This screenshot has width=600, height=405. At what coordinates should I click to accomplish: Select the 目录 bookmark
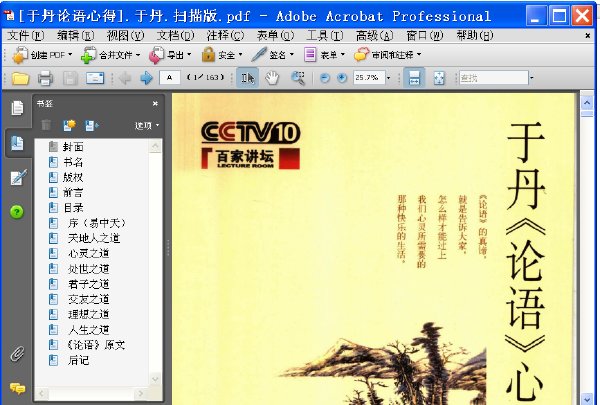pyautogui.click(x=73, y=208)
